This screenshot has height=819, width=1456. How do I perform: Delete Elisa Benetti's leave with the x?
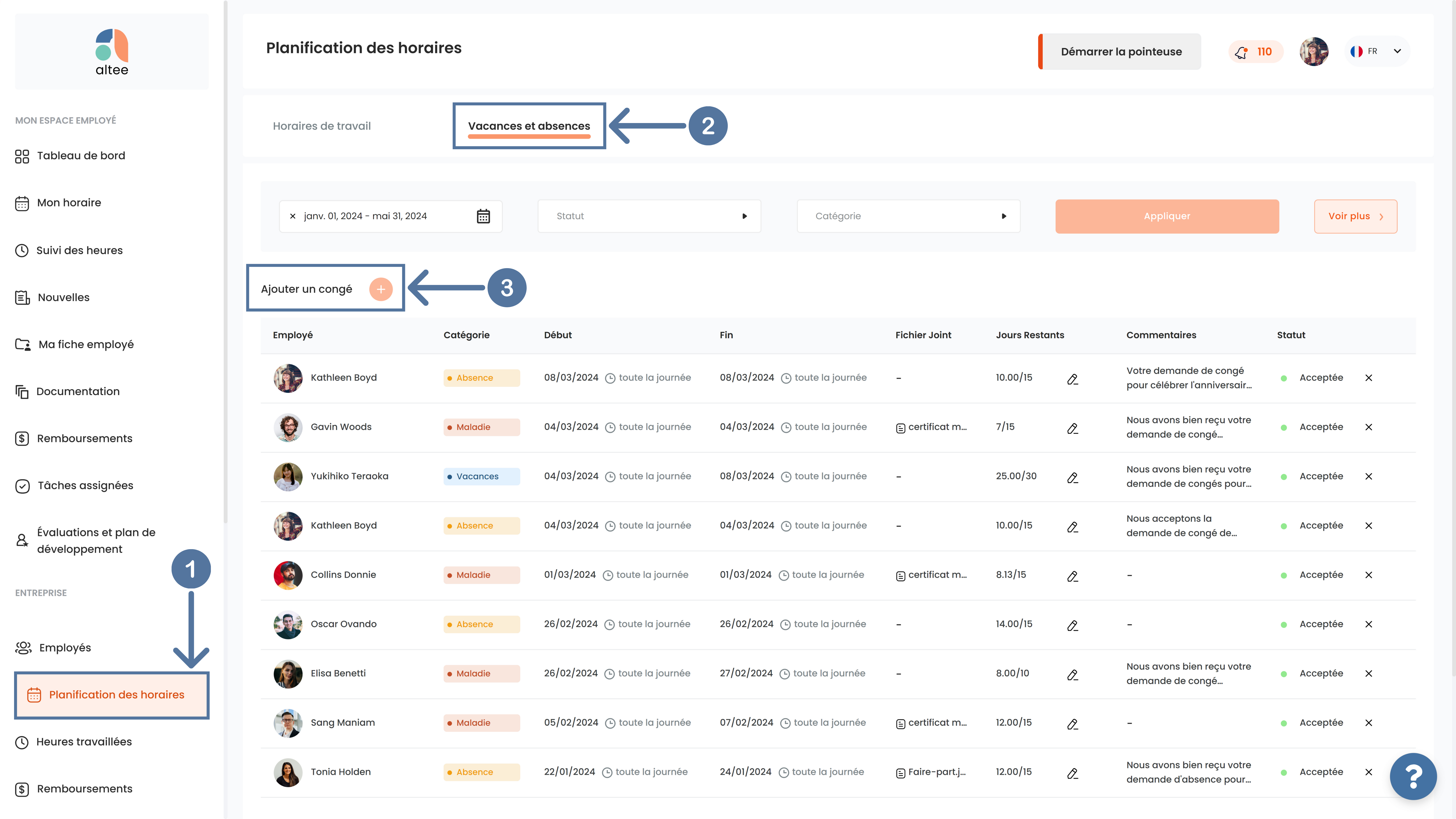point(1368,674)
